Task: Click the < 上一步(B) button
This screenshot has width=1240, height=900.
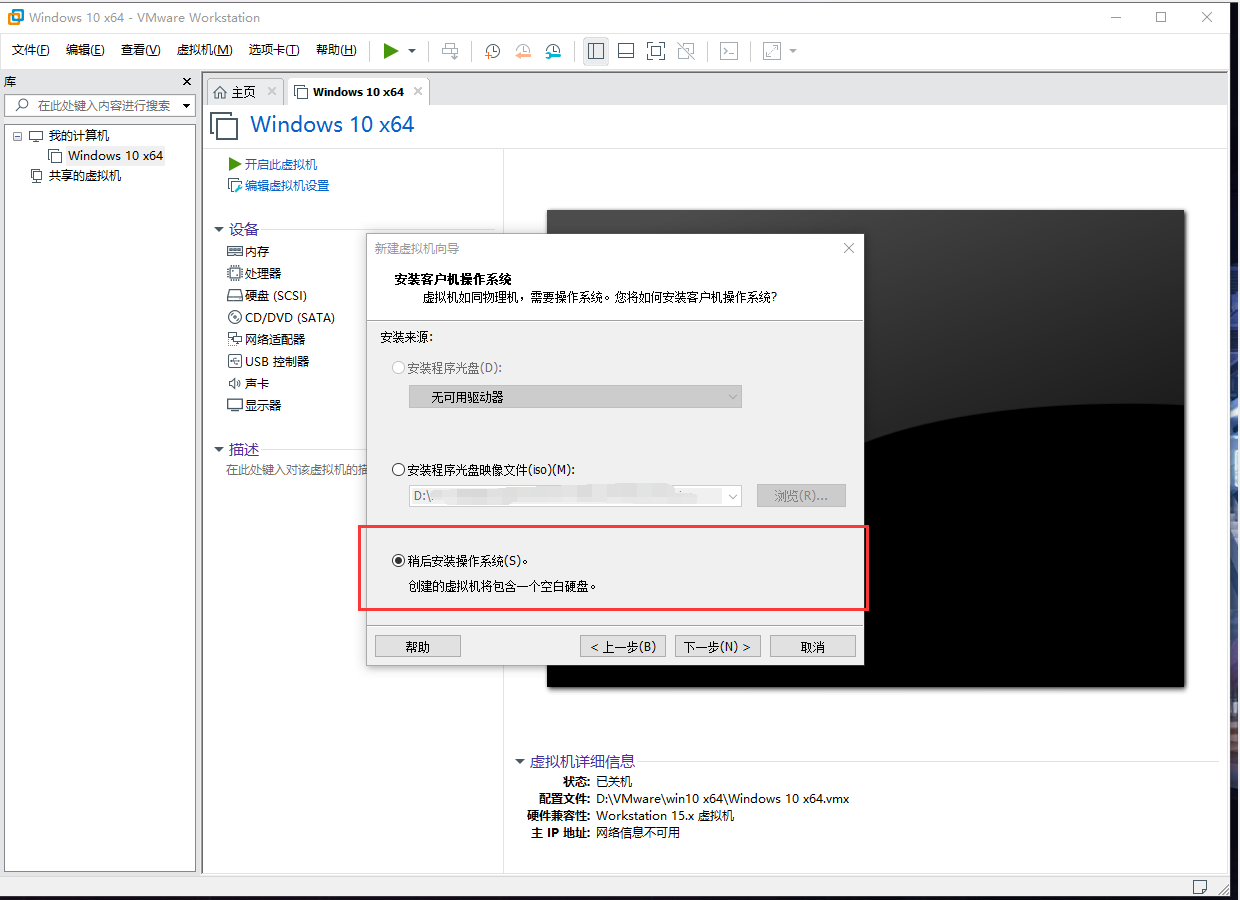Action: point(623,647)
